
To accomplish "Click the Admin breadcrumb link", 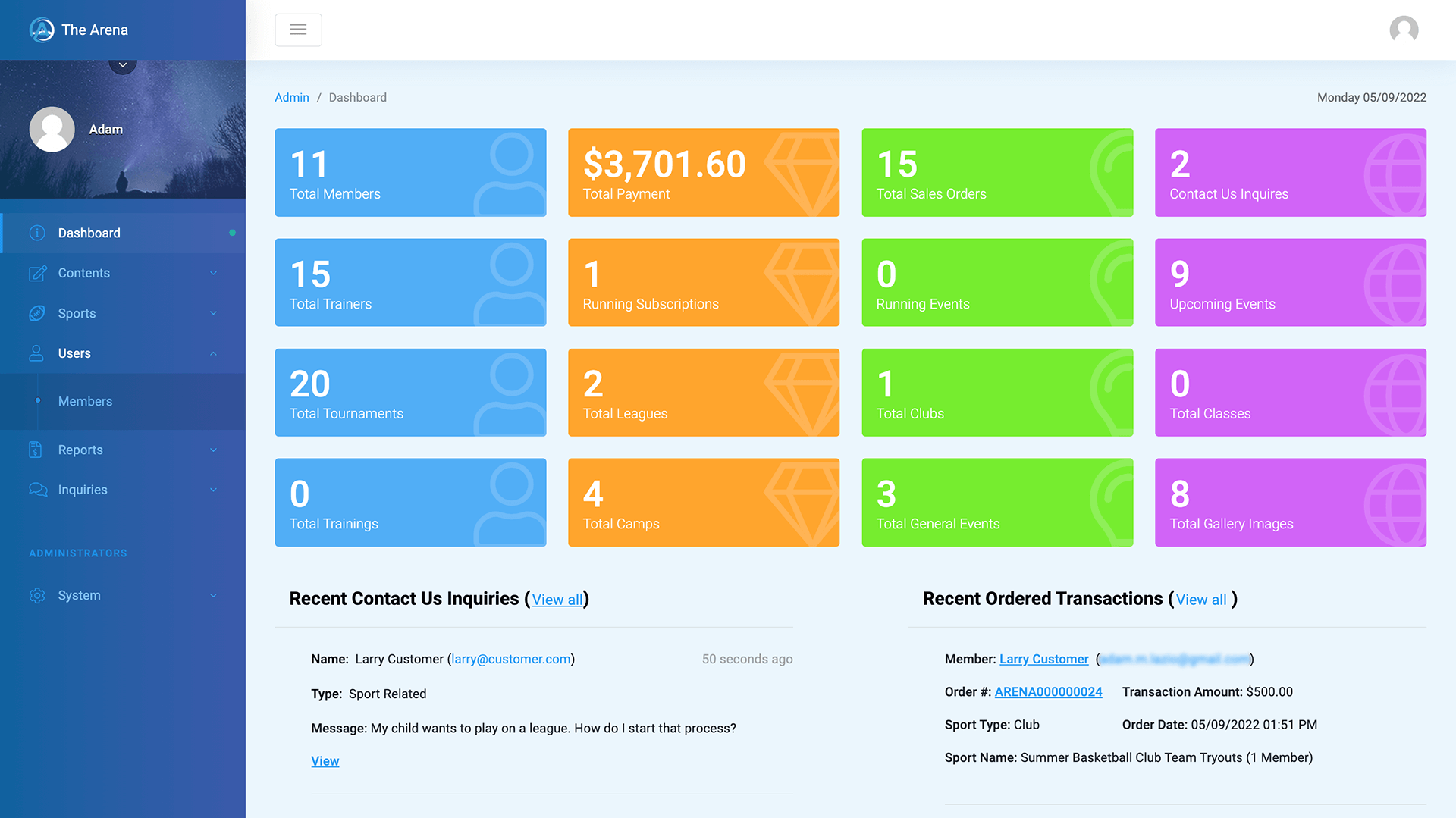I will (292, 97).
